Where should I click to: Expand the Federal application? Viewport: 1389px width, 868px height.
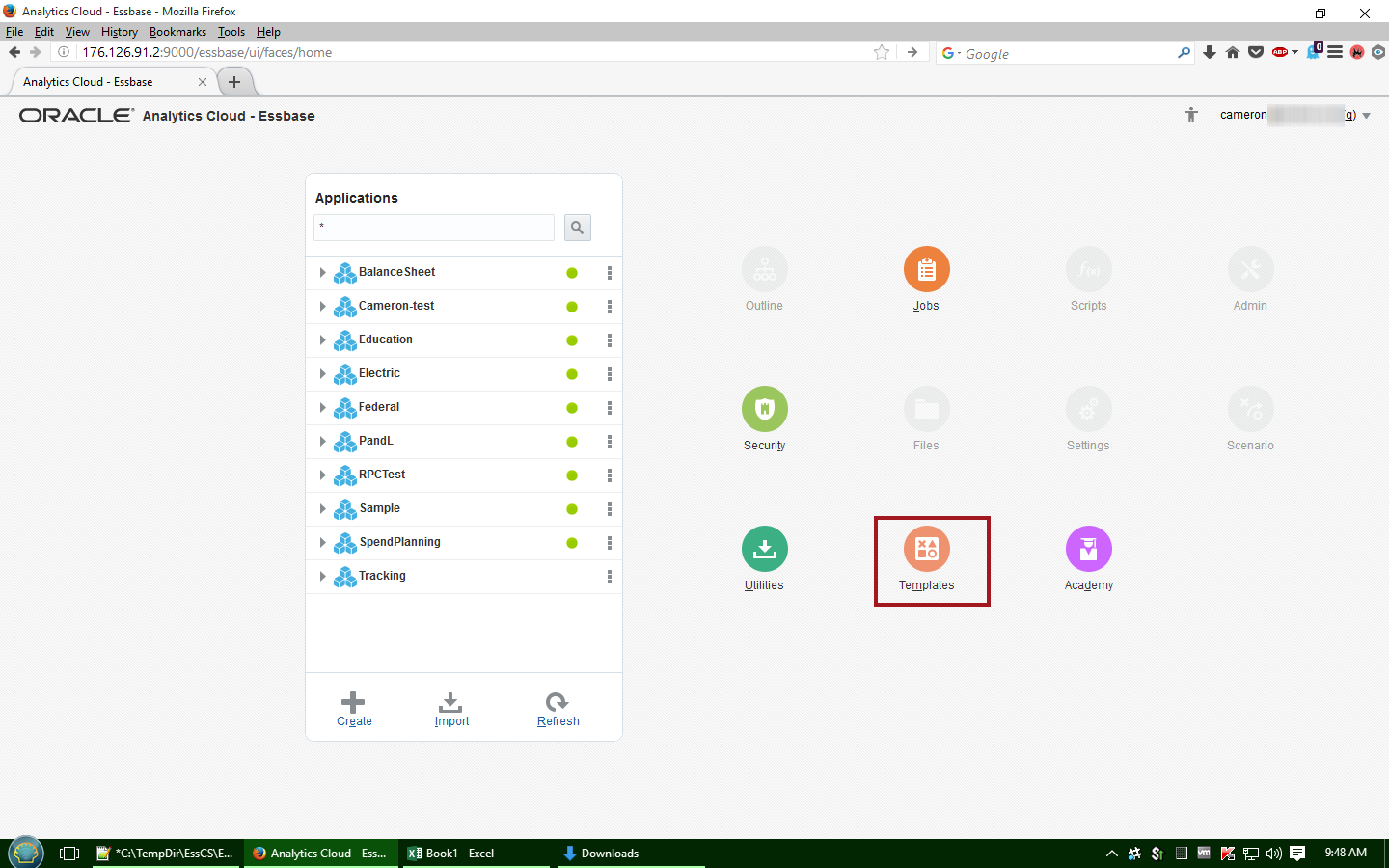click(322, 408)
